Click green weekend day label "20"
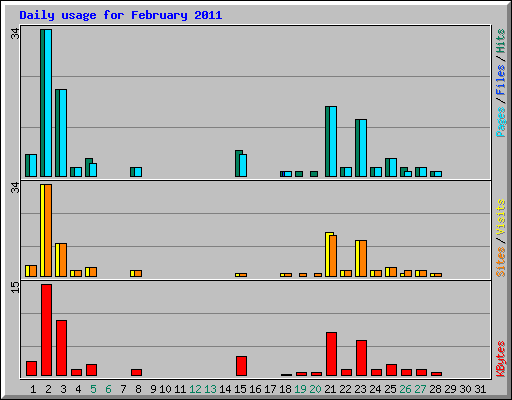Viewport: 512px width, 400px height. click(315, 389)
